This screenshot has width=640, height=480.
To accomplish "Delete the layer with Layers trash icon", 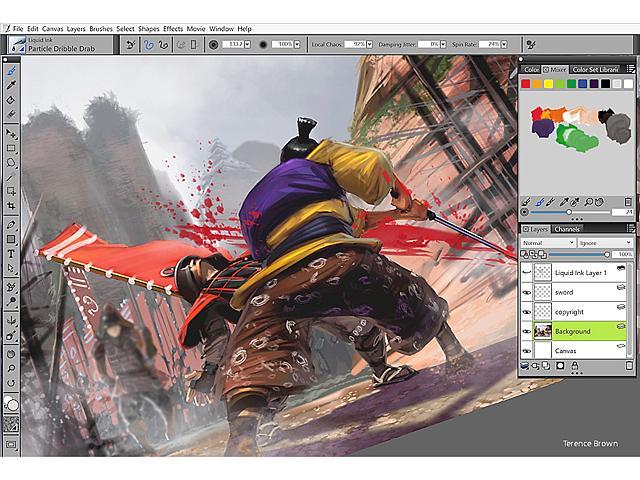I will click(x=629, y=365).
